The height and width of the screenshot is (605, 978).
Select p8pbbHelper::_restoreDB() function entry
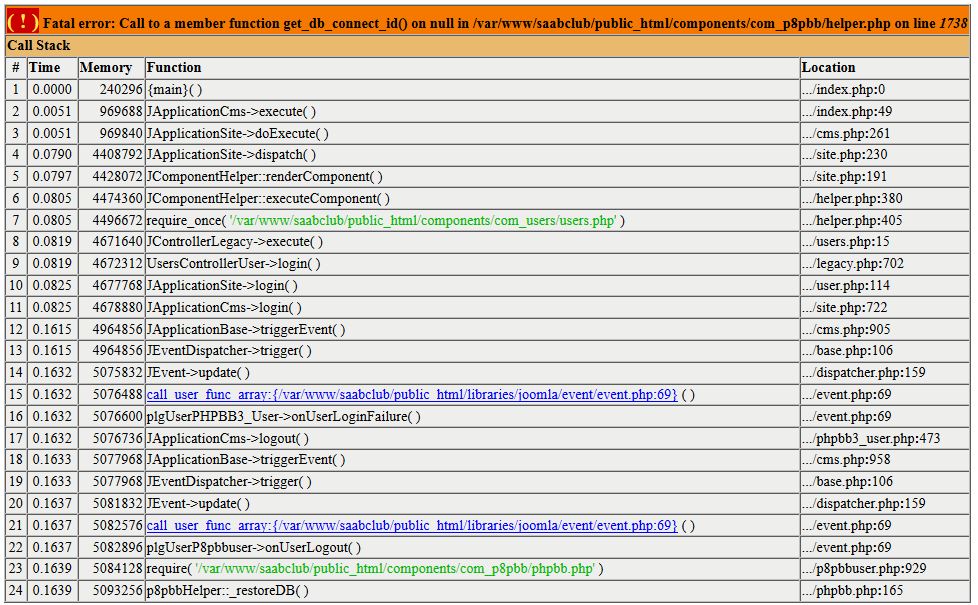coord(227,591)
